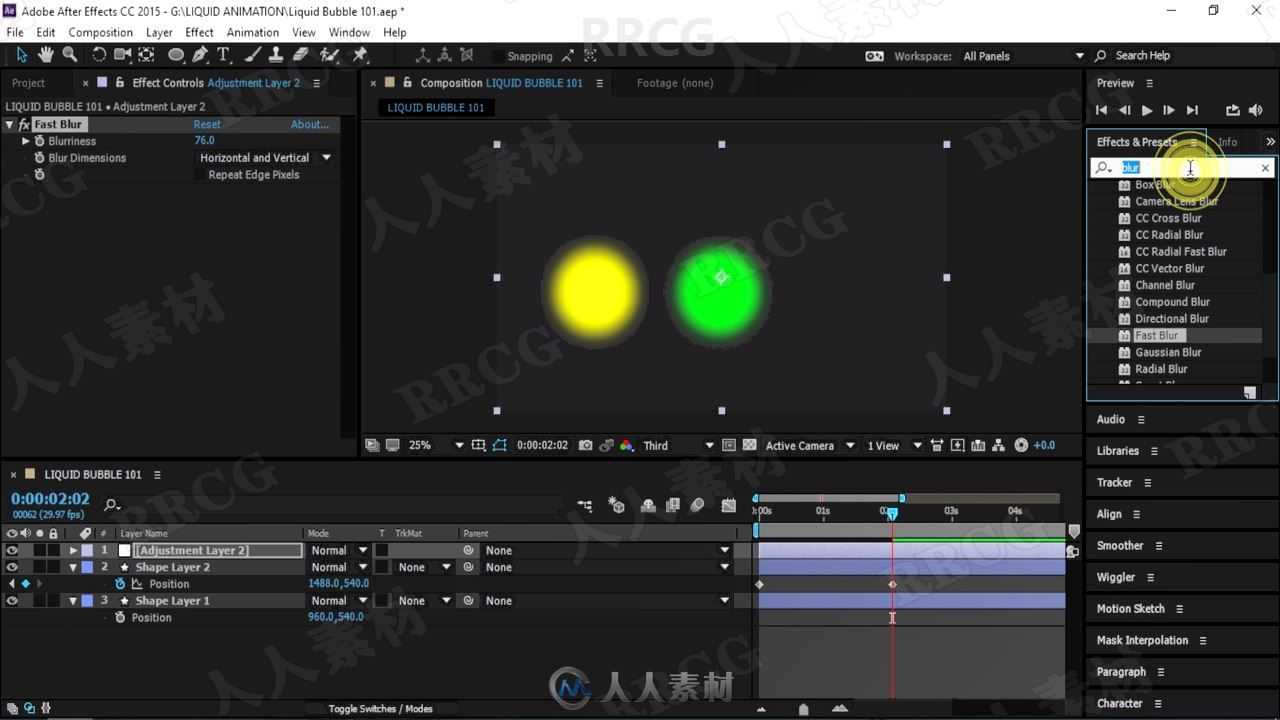This screenshot has width=1280, height=720.
Task: Open the Effect menu
Action: 199,32
